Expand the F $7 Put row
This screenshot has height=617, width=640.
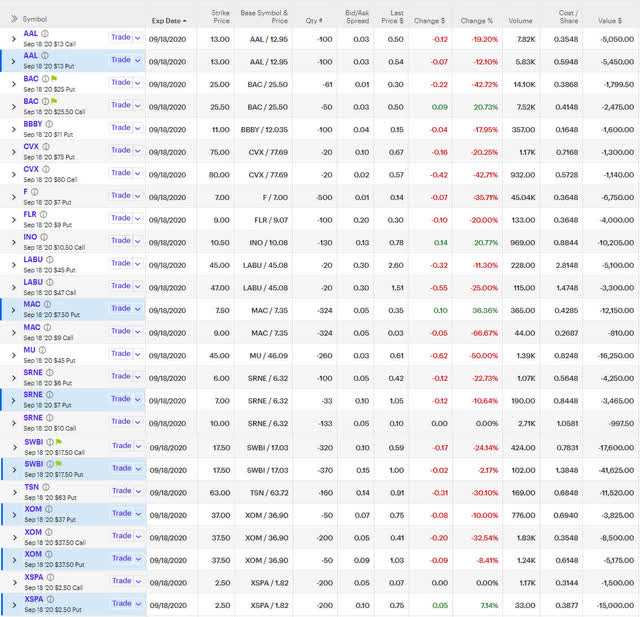pyautogui.click(x=13, y=198)
